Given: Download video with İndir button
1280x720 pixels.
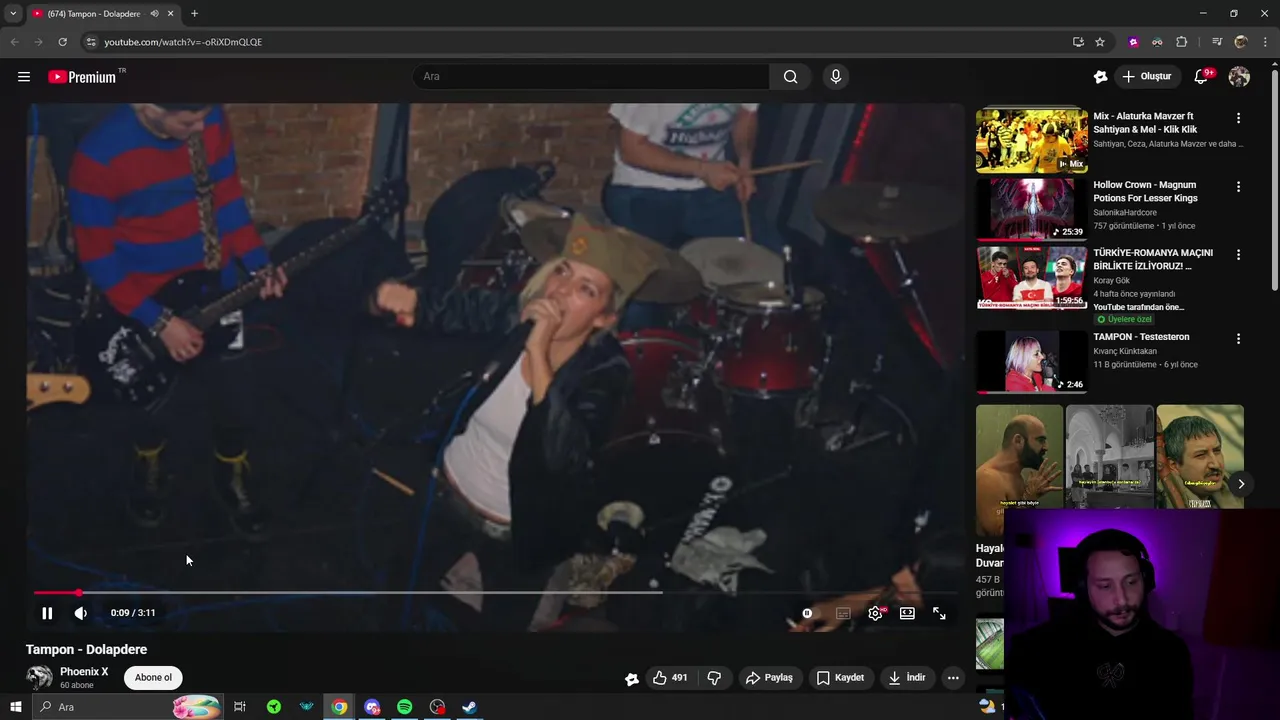Looking at the screenshot, I should (x=907, y=678).
